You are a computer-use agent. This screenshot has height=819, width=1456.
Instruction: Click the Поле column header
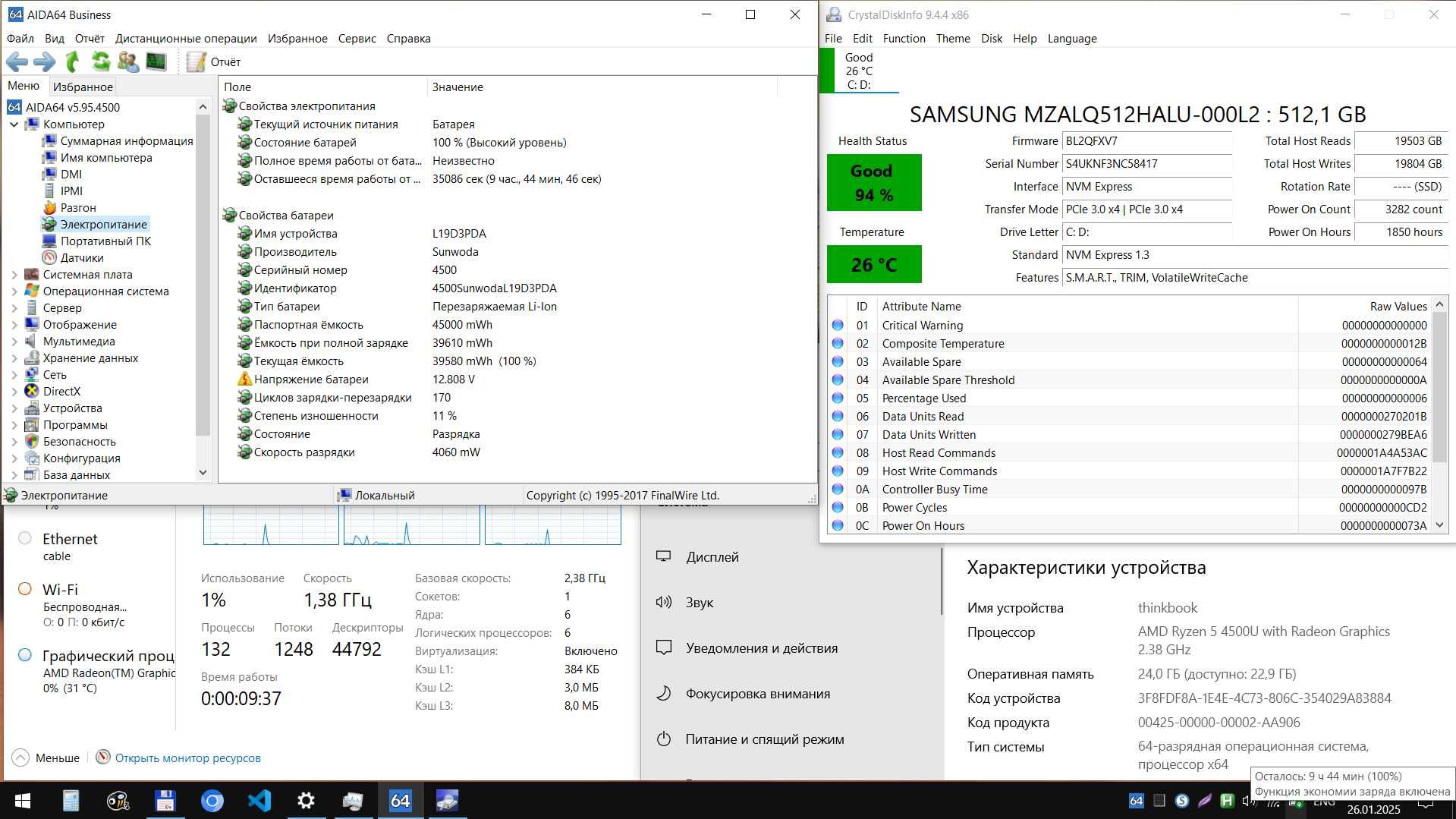click(x=324, y=87)
